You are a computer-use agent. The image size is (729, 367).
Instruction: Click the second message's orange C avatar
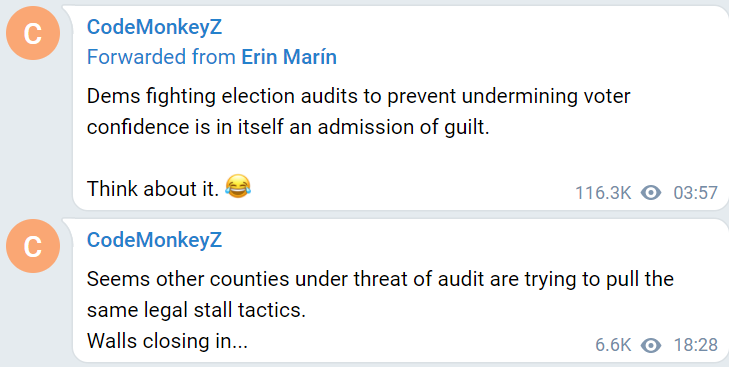click(x=33, y=246)
